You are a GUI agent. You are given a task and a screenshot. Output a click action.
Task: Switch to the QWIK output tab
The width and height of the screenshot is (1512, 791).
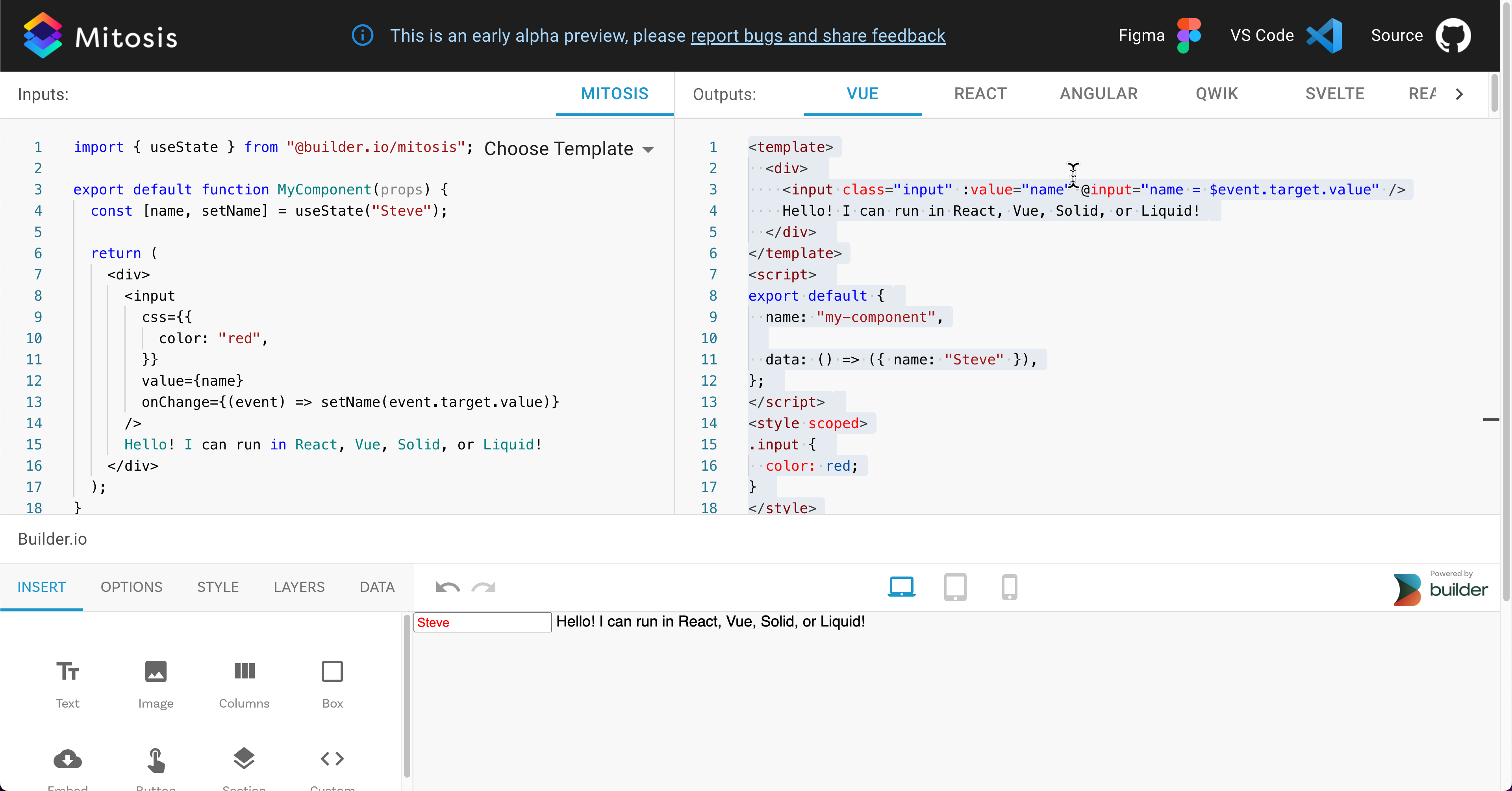point(1217,94)
